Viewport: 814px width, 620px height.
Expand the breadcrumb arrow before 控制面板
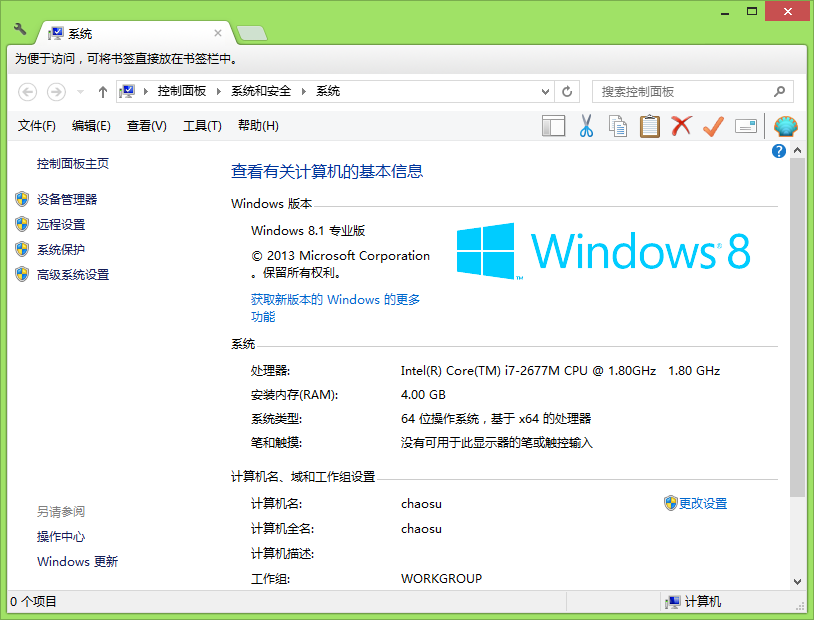click(146, 91)
